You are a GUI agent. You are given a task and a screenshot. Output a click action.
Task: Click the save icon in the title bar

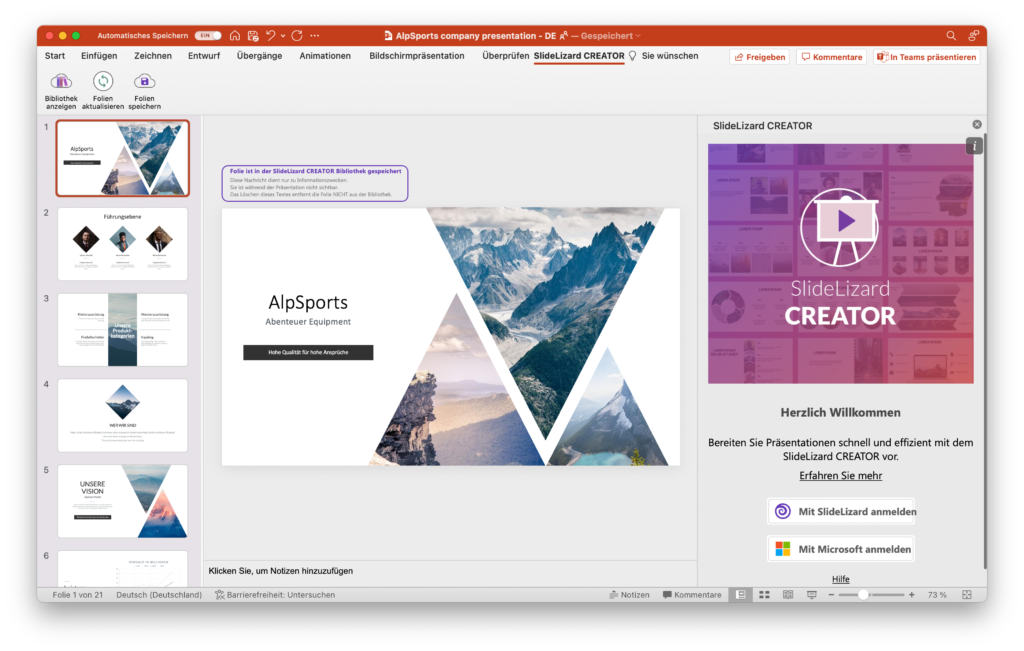(253, 36)
